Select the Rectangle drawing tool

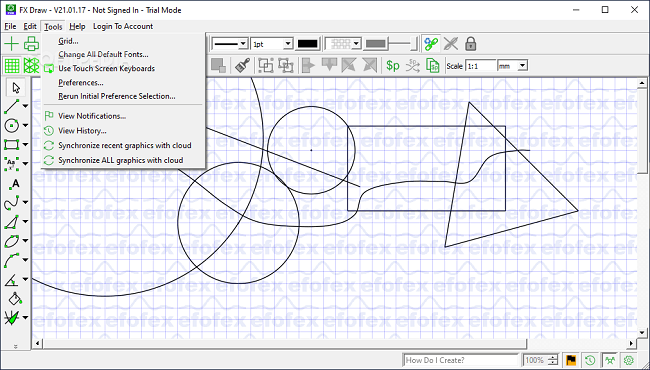pyautogui.click(x=12, y=145)
